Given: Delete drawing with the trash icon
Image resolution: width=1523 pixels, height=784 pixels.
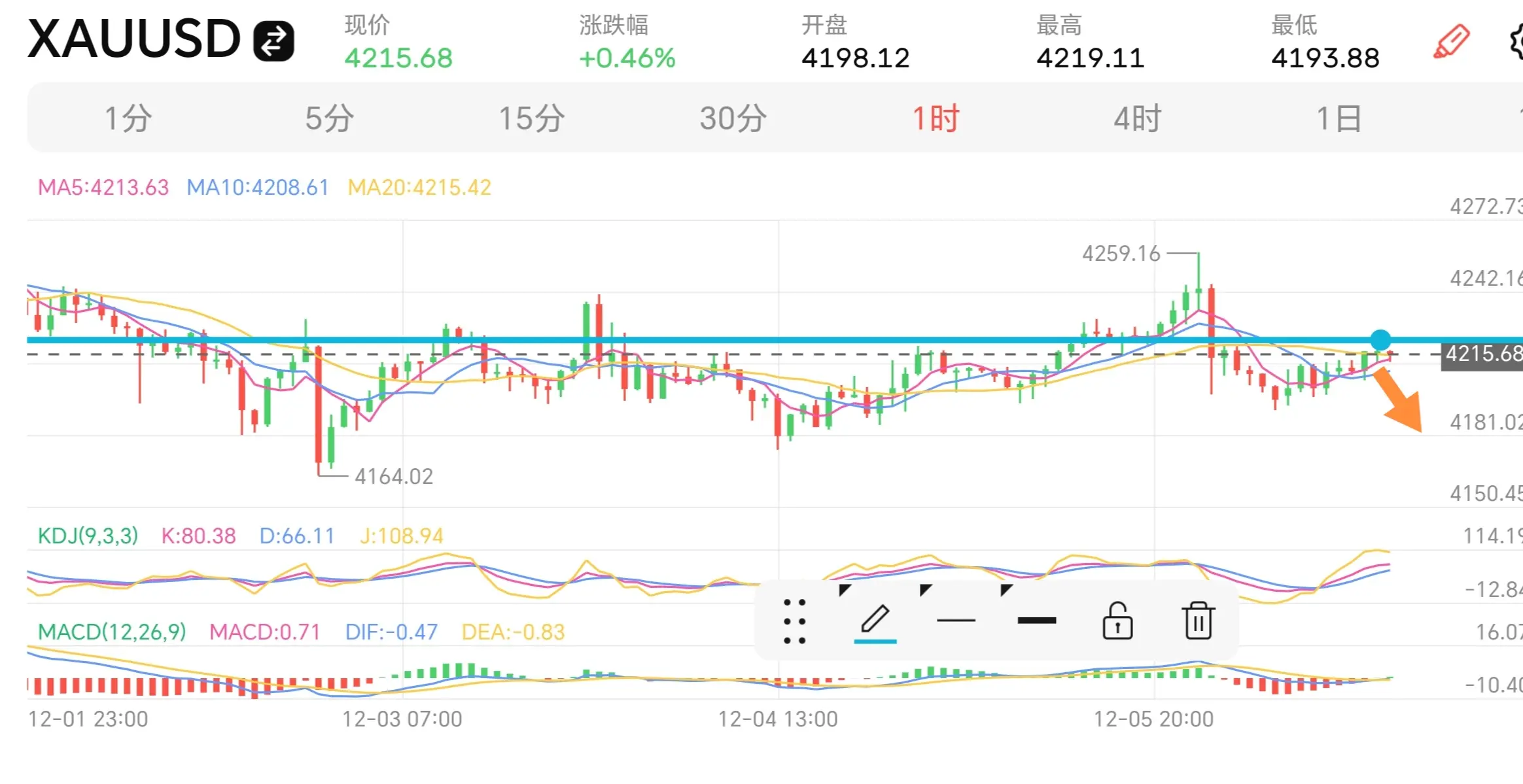Looking at the screenshot, I should pyautogui.click(x=1198, y=620).
